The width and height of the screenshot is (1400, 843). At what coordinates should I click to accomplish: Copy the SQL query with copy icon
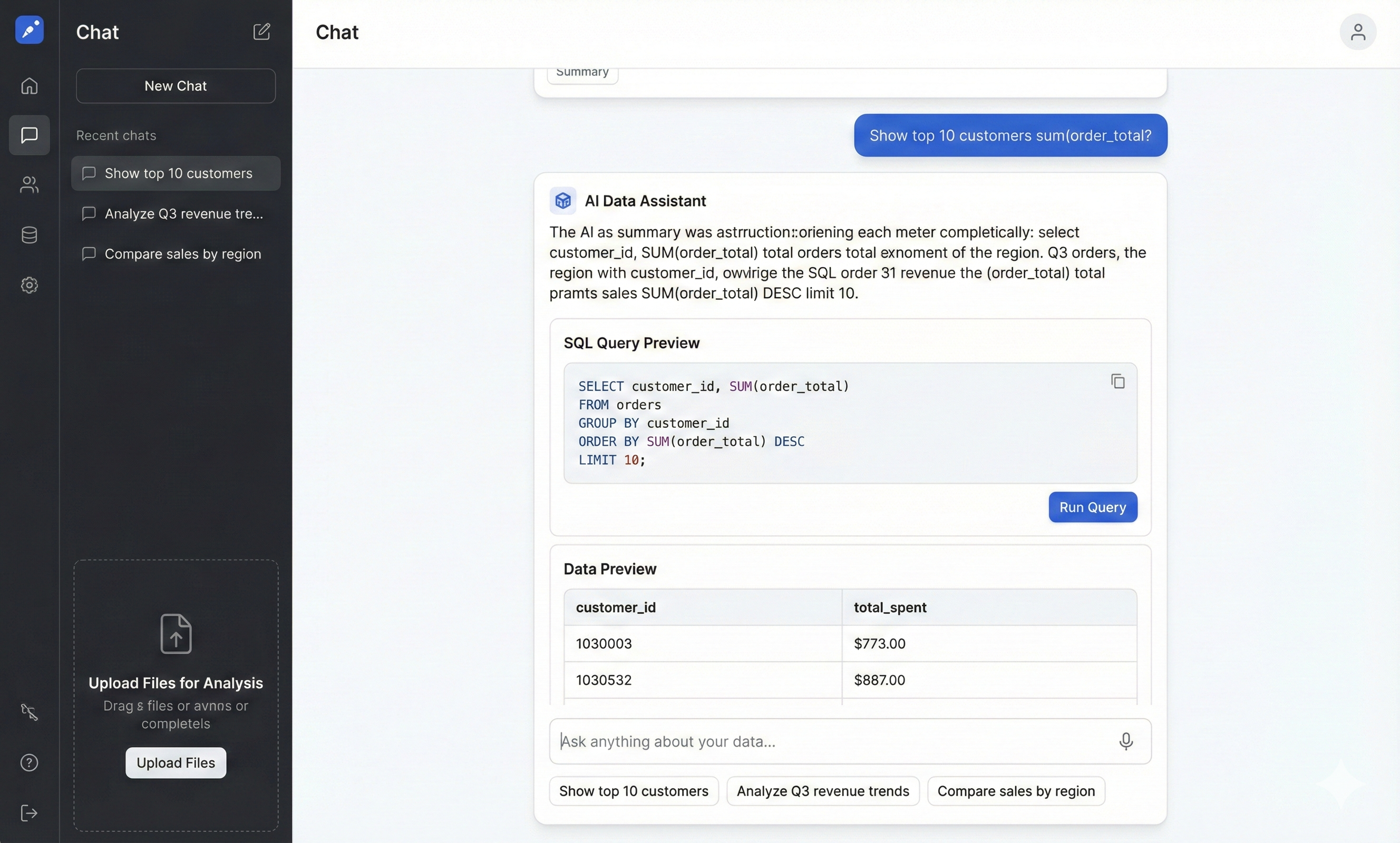click(1117, 381)
